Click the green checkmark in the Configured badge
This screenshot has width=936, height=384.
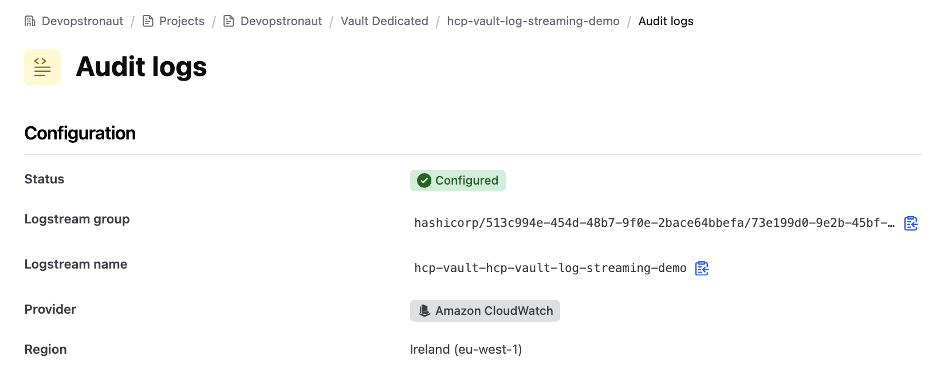tap(424, 180)
